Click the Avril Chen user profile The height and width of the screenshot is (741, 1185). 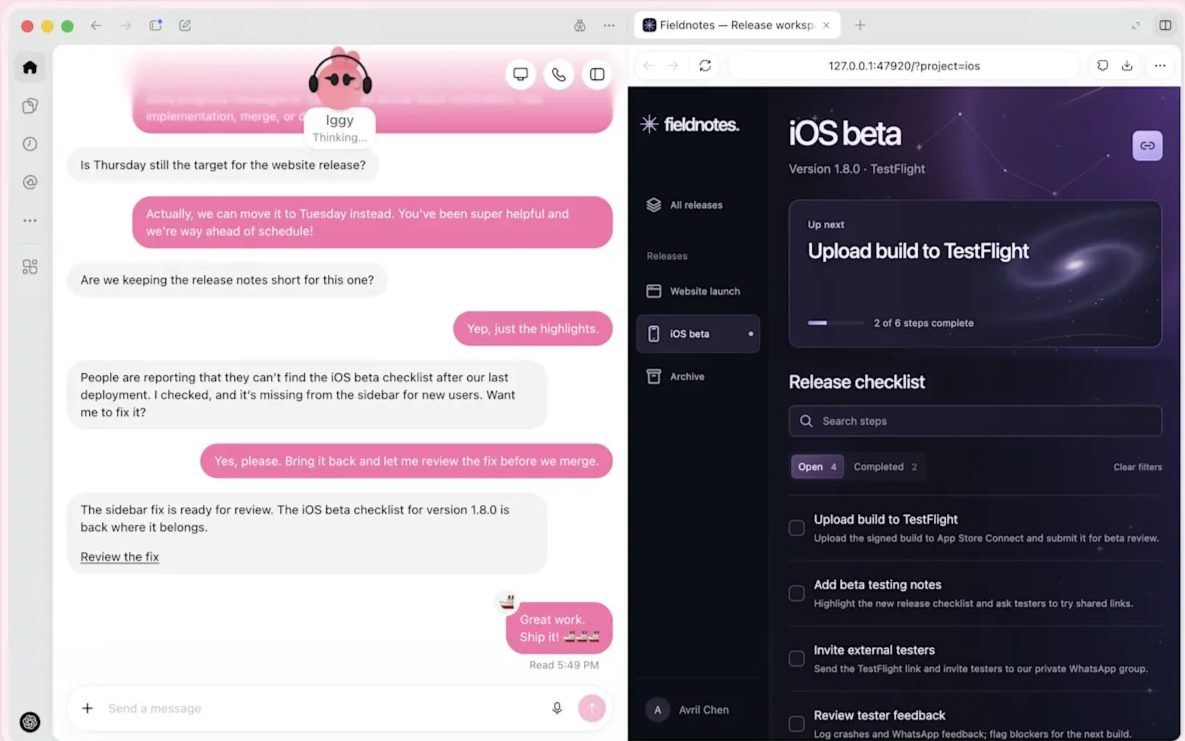[688, 710]
